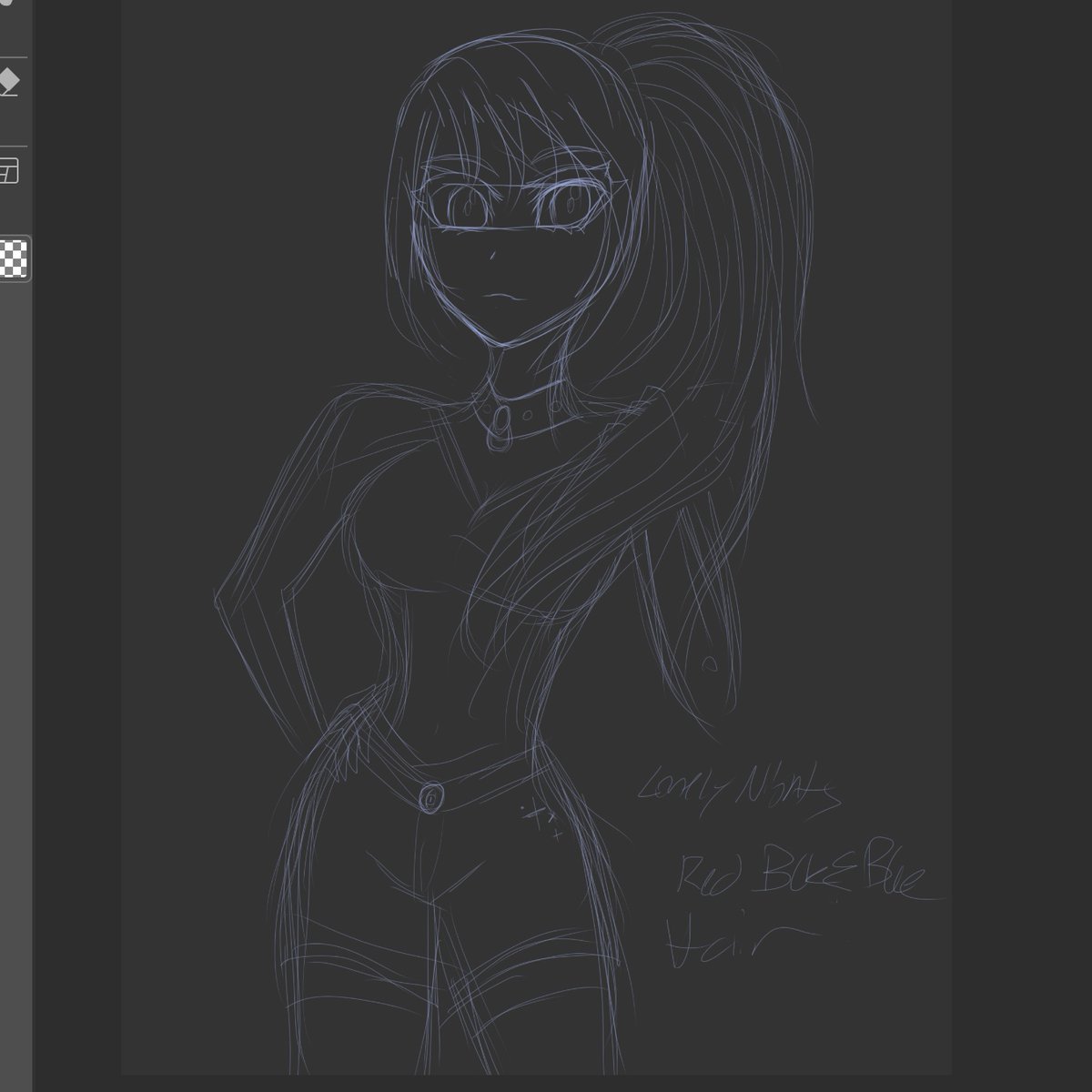
Task: Select the Frame Border panel tool
Action: point(9,170)
